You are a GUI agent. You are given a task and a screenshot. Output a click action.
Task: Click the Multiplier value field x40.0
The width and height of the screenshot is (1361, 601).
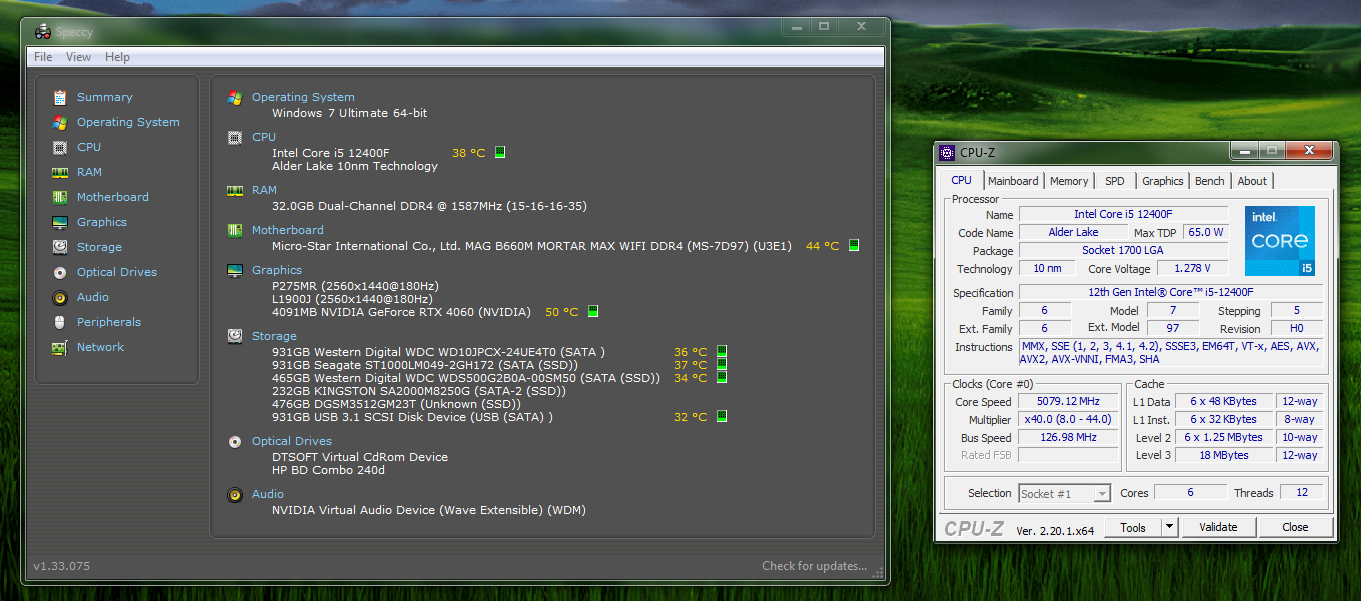(x=1068, y=419)
